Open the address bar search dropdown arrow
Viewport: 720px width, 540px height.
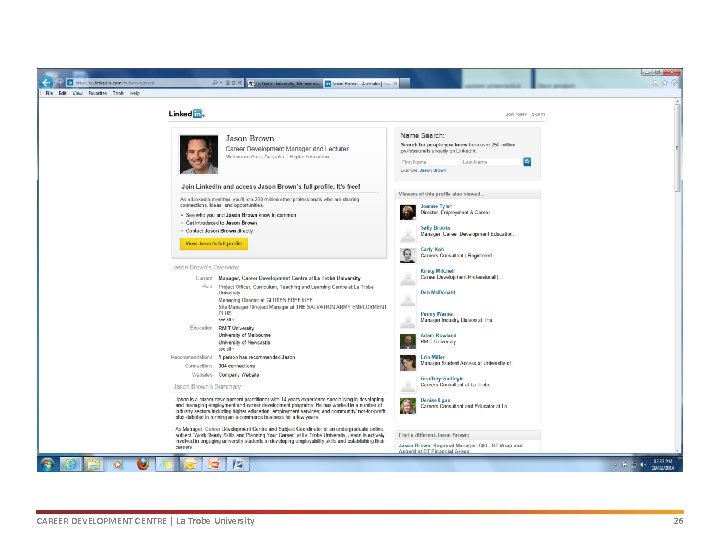[221, 83]
